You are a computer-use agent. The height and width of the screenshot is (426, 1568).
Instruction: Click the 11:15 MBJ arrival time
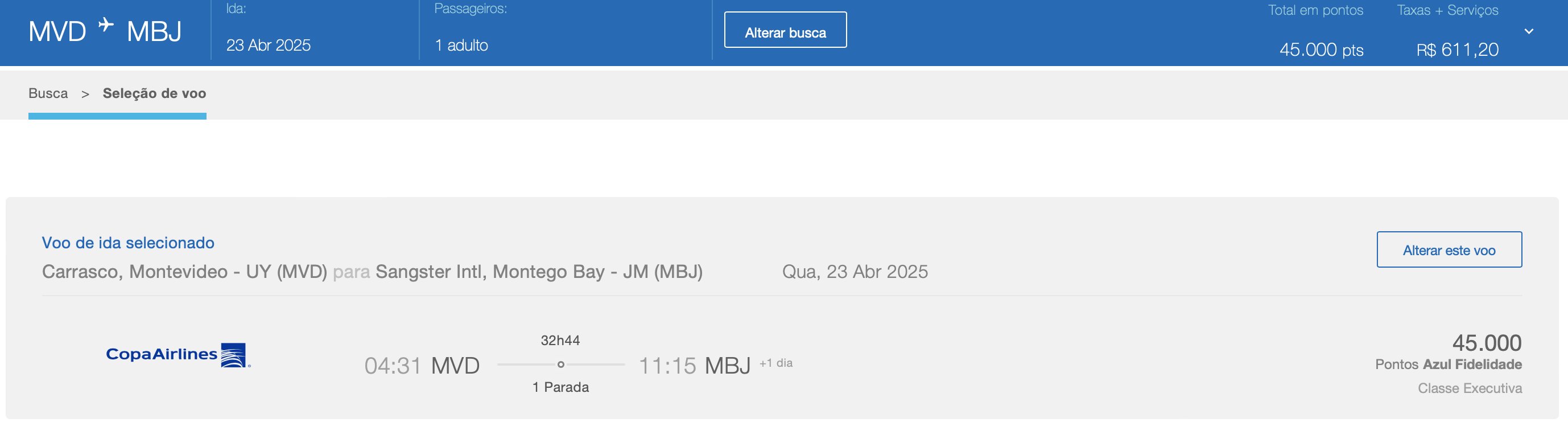click(x=695, y=366)
